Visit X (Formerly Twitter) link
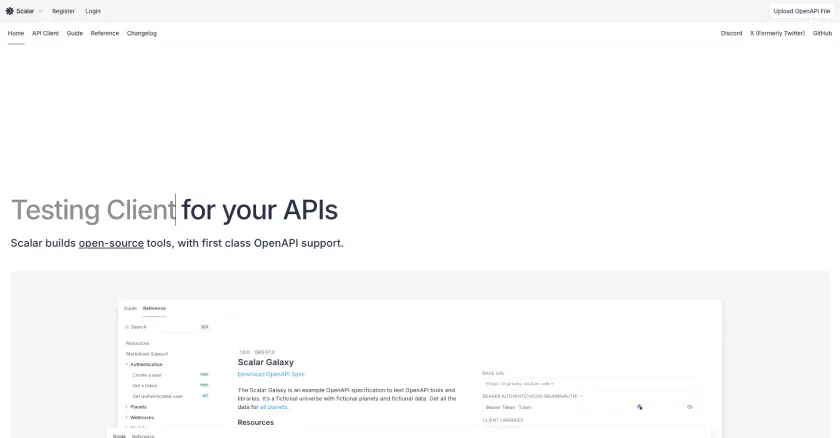Viewport: 840px width, 438px height. coord(777,33)
